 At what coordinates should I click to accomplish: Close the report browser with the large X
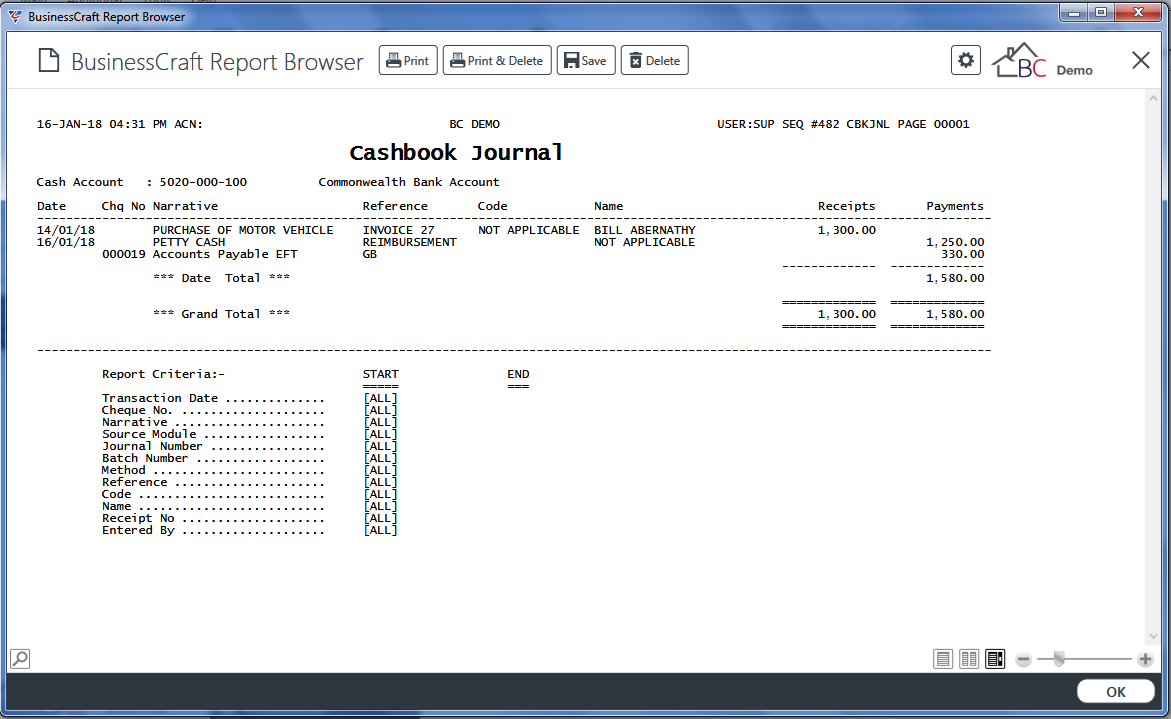1140,60
